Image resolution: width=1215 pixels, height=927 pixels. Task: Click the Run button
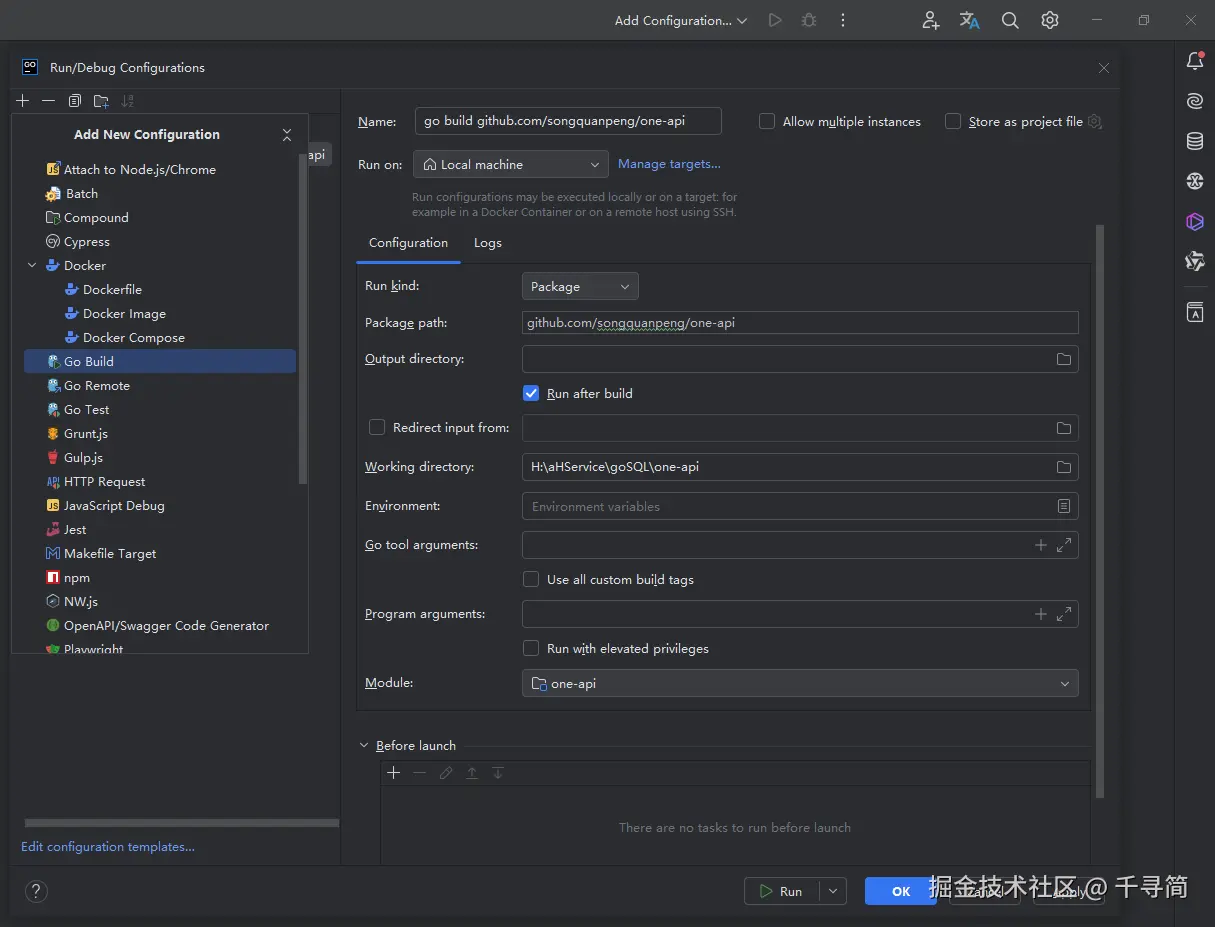(782, 891)
